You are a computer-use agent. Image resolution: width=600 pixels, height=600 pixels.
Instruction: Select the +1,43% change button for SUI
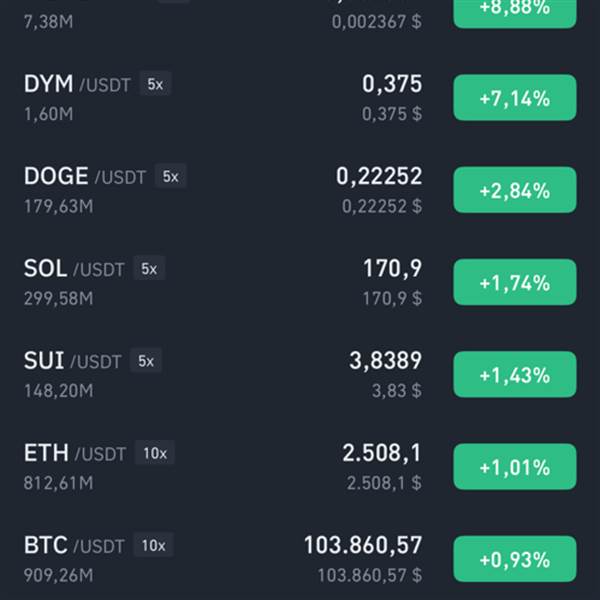[x=515, y=375]
